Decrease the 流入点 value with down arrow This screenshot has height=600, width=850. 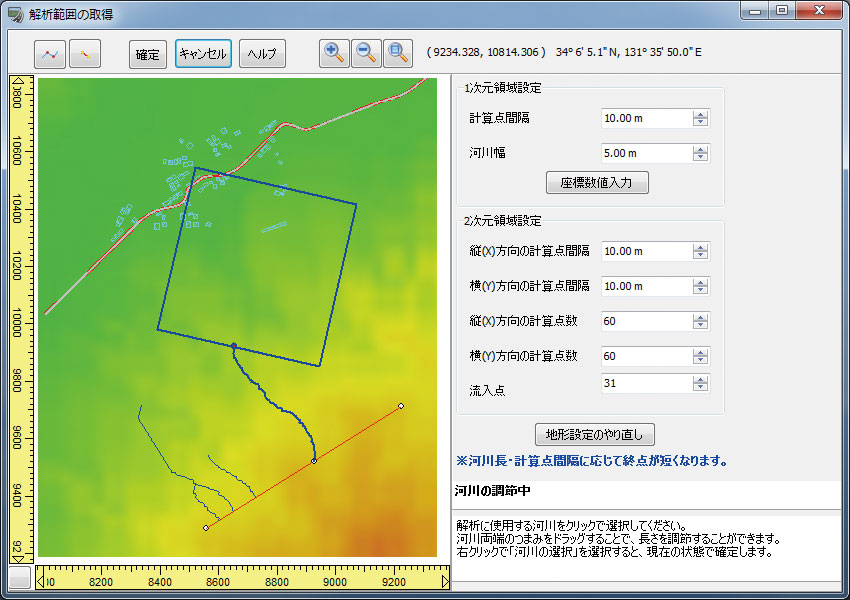click(700, 388)
